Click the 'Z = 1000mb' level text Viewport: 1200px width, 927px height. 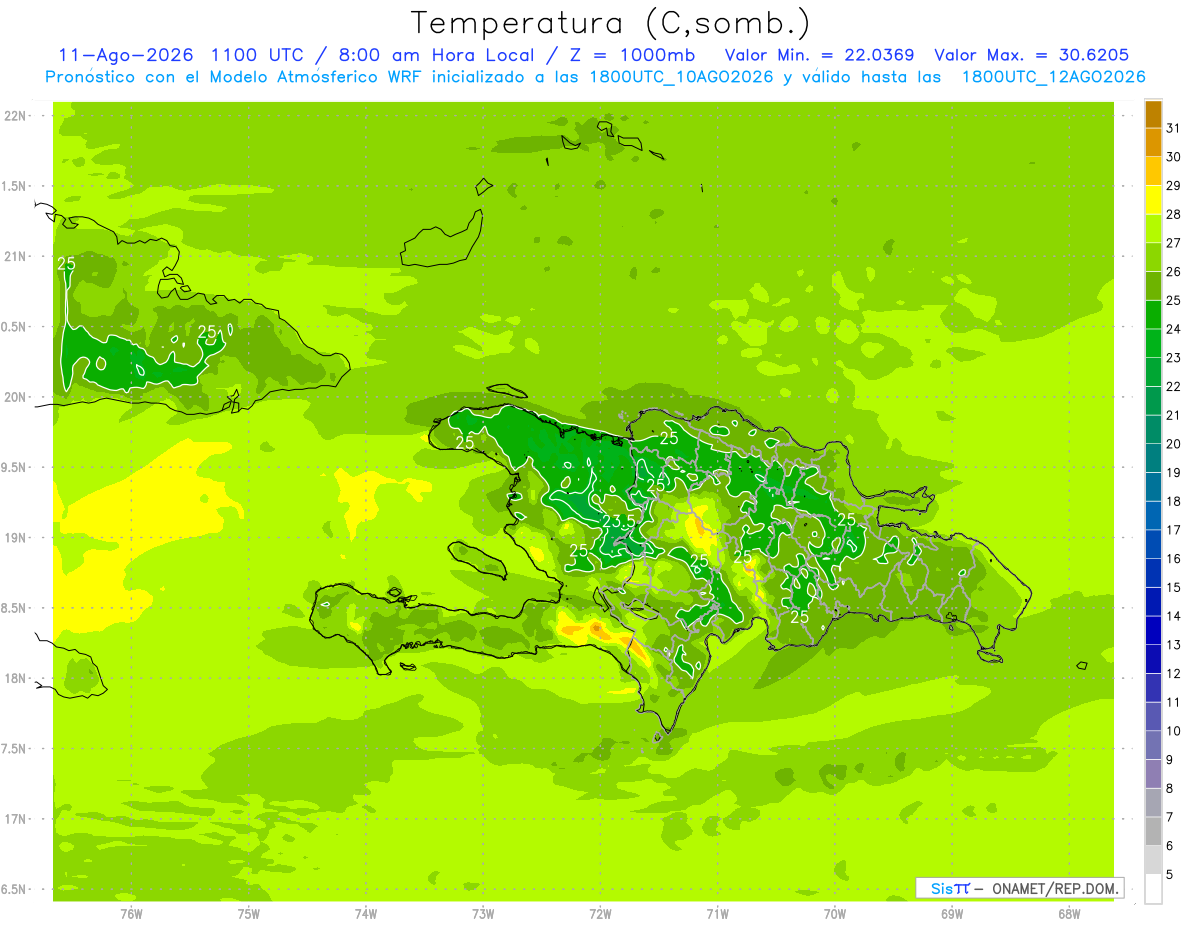[x=634, y=55]
